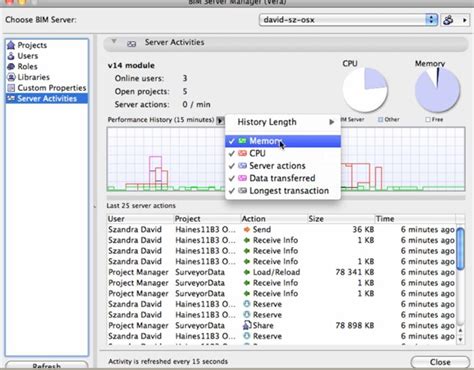This screenshot has height=370, width=474.
Task: Click the scrollbar down arrow of actions list
Action: click(x=460, y=339)
